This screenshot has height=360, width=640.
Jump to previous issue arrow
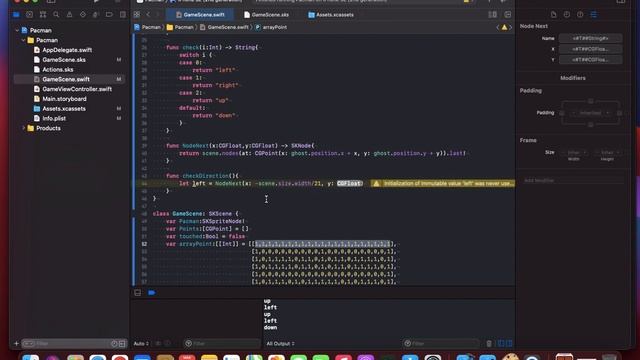498,27
